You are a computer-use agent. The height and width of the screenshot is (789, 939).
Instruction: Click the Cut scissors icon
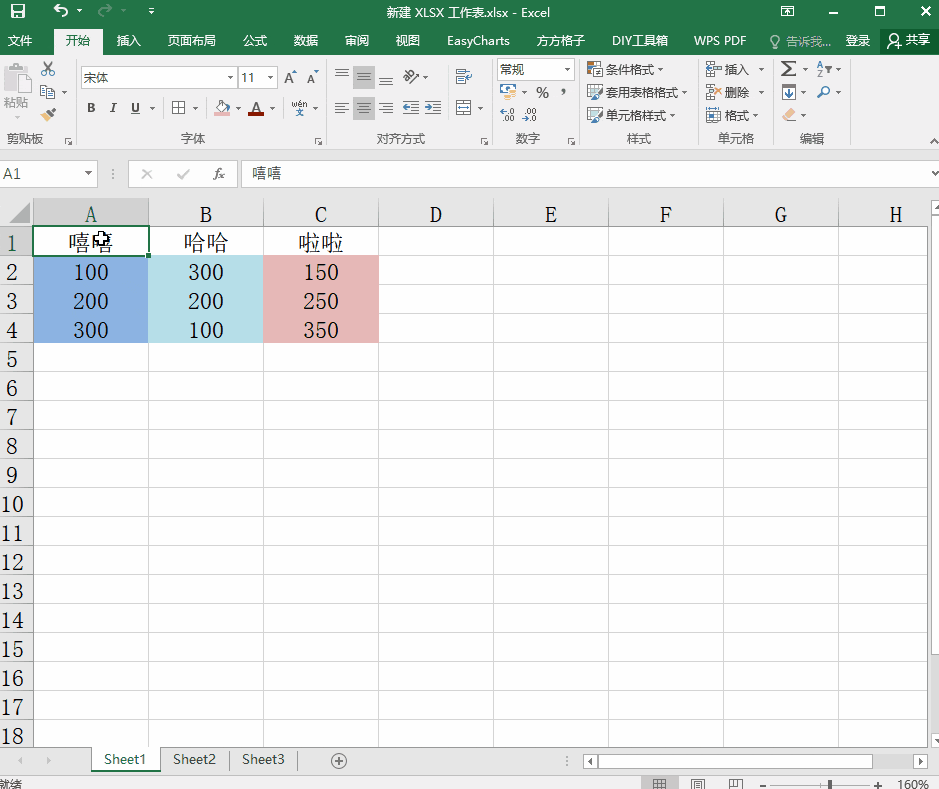point(48,69)
